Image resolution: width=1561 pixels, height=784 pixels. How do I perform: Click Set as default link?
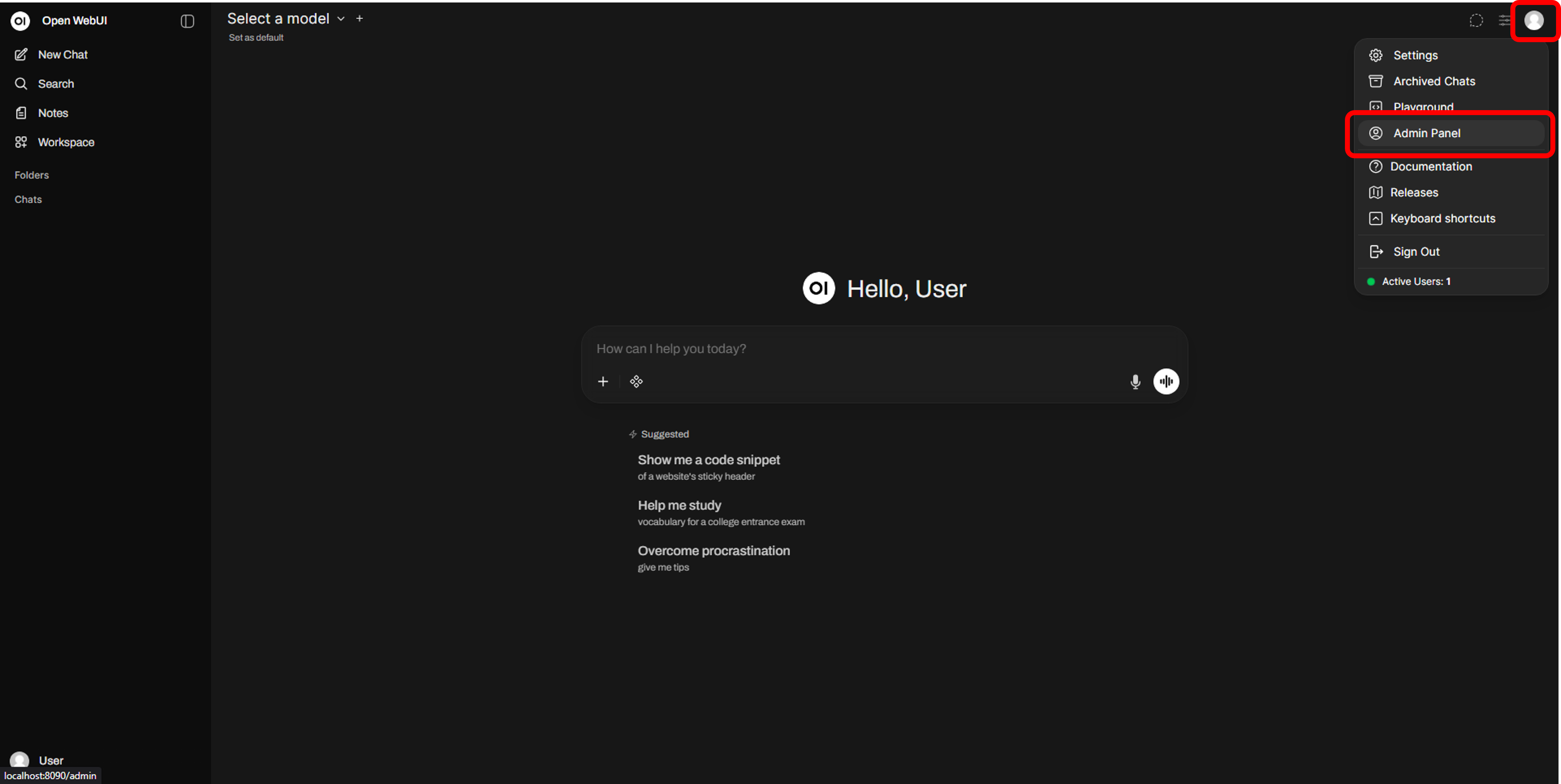point(256,38)
